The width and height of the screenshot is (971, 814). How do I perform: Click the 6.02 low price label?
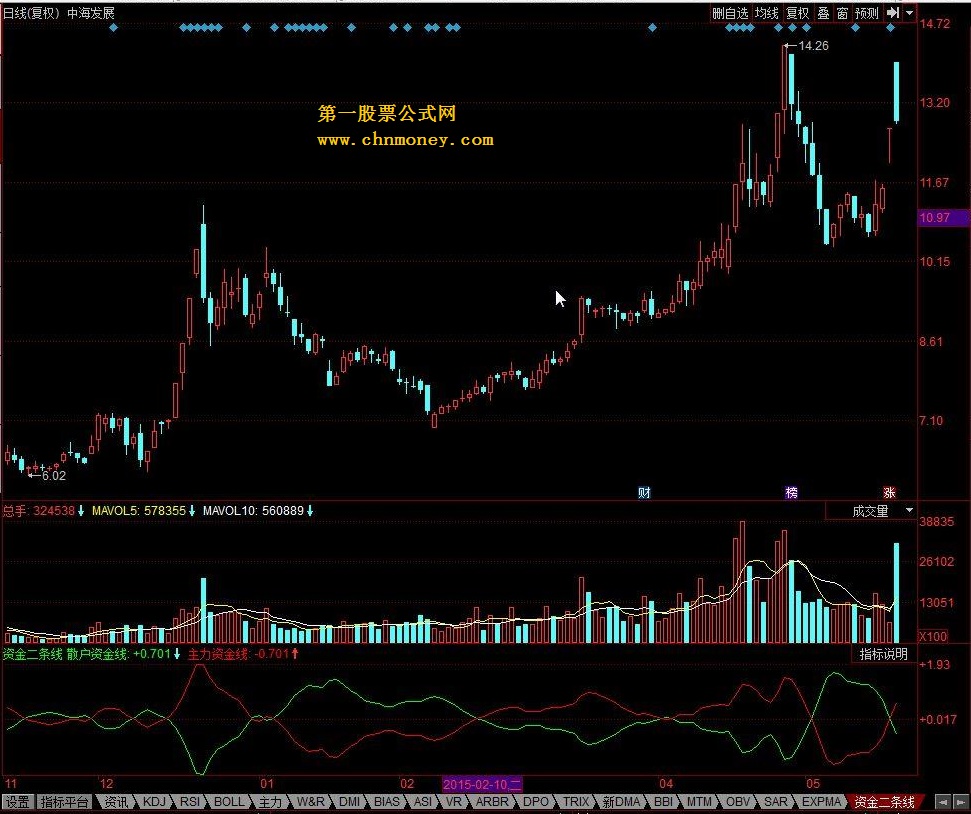[x=53, y=476]
